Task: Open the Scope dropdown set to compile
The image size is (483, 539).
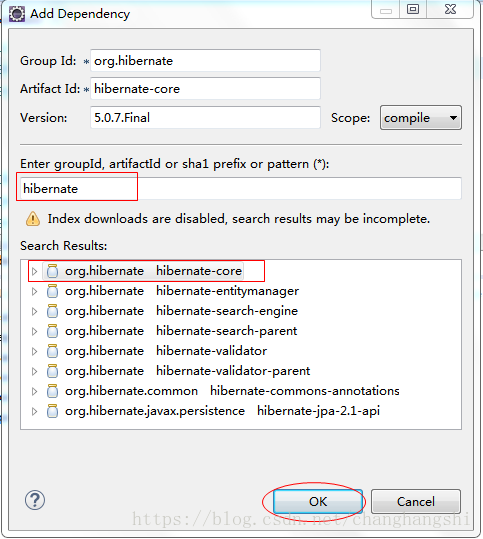Action: [421, 118]
